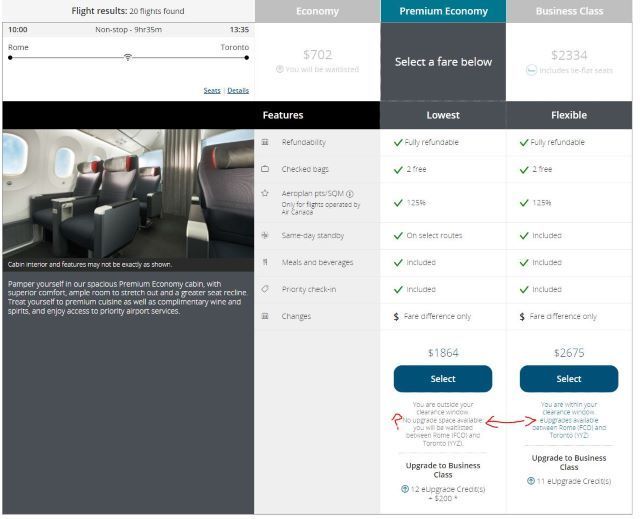
Task: Open the Premium Economy tab
Action: [x=443, y=12]
